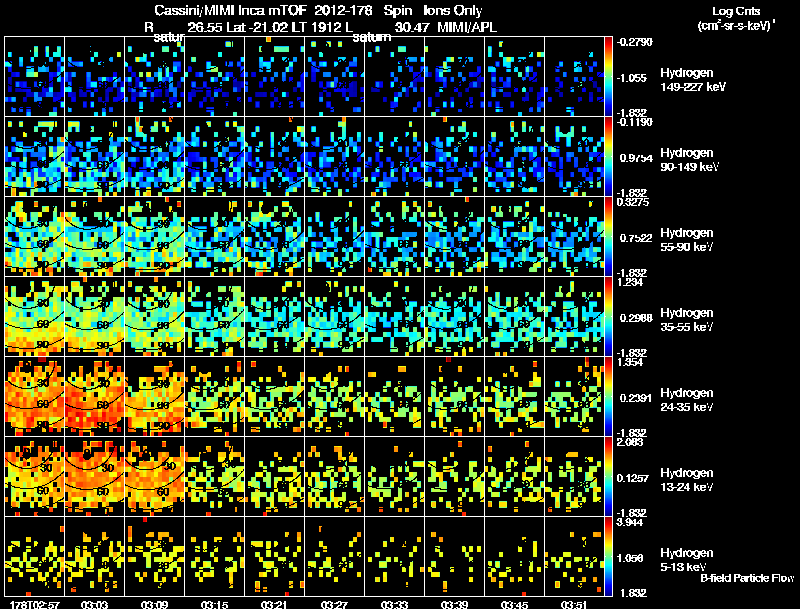Open the 149-227 keV panel at 03:51
800x609 pixels.
click(574, 76)
